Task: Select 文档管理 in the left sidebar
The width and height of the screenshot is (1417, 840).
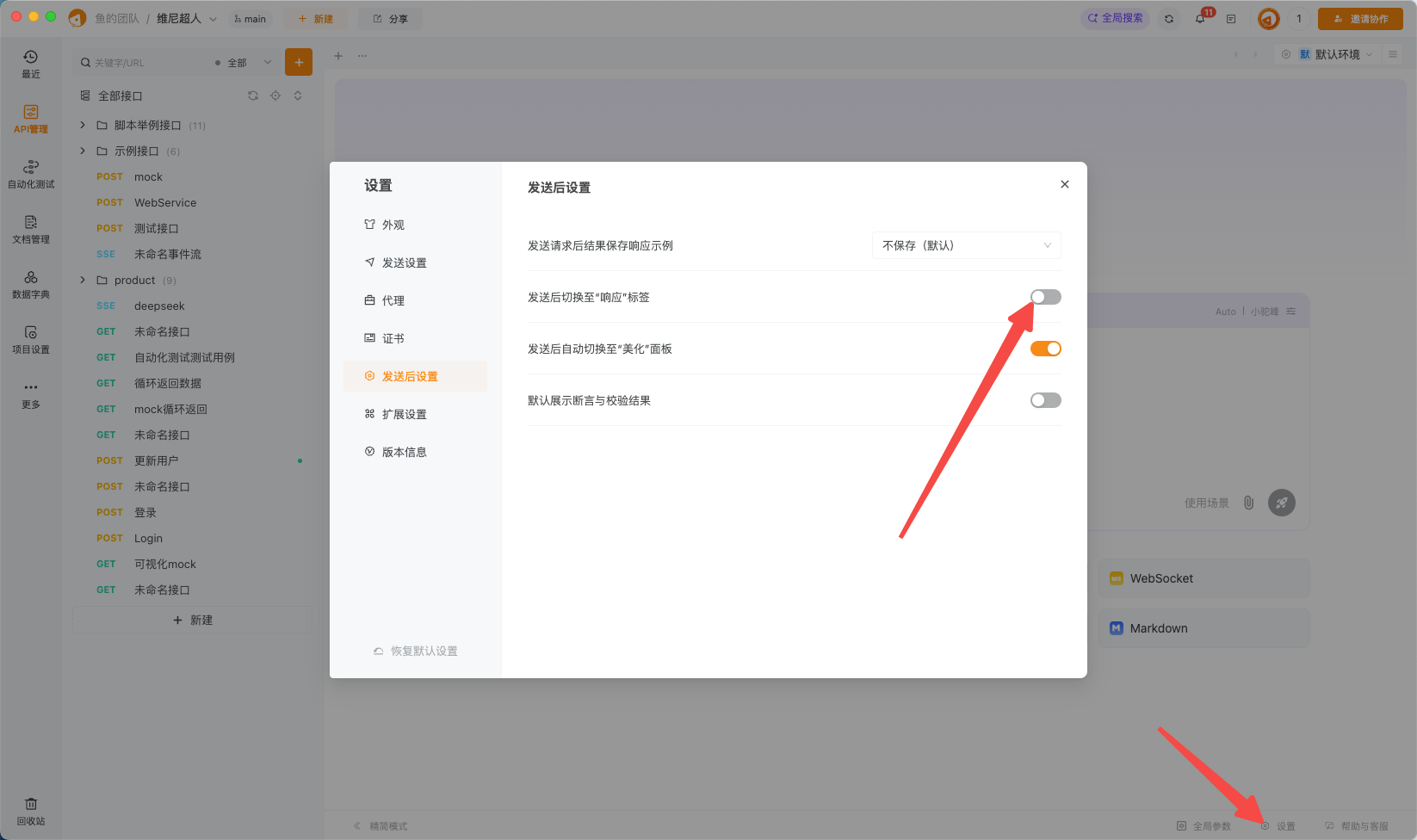Action: [31, 231]
